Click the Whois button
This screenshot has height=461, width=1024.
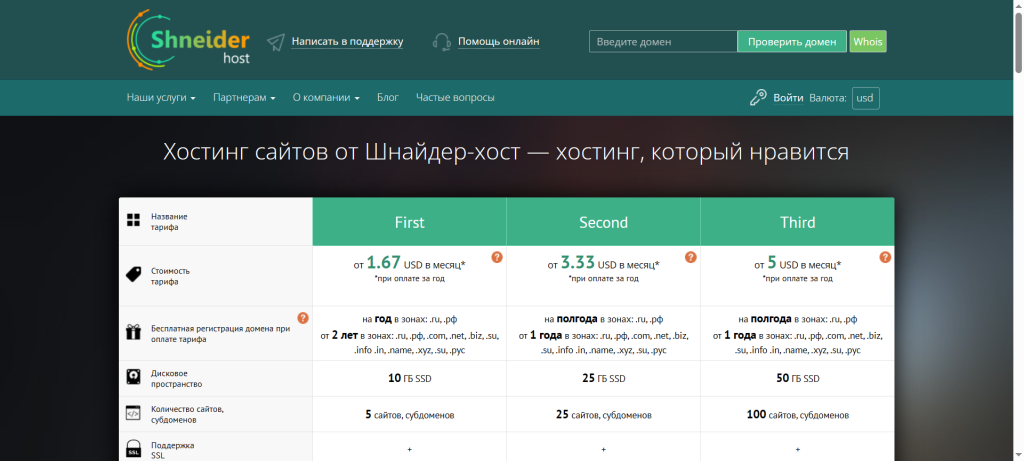click(x=867, y=42)
